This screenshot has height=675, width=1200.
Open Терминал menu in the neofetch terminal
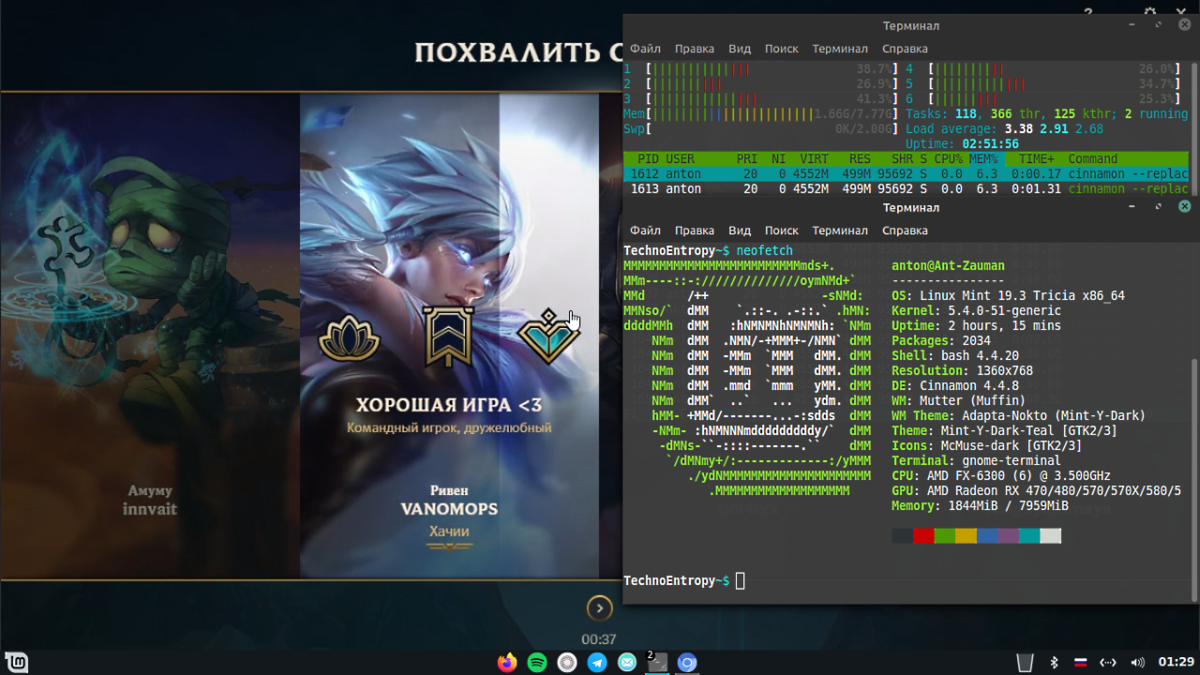pyautogui.click(x=840, y=231)
